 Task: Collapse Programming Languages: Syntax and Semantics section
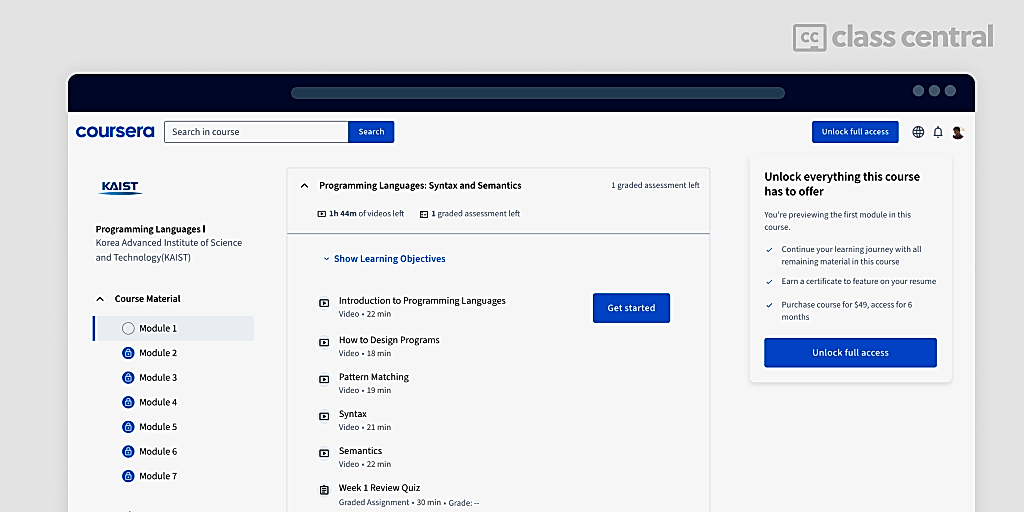304,185
